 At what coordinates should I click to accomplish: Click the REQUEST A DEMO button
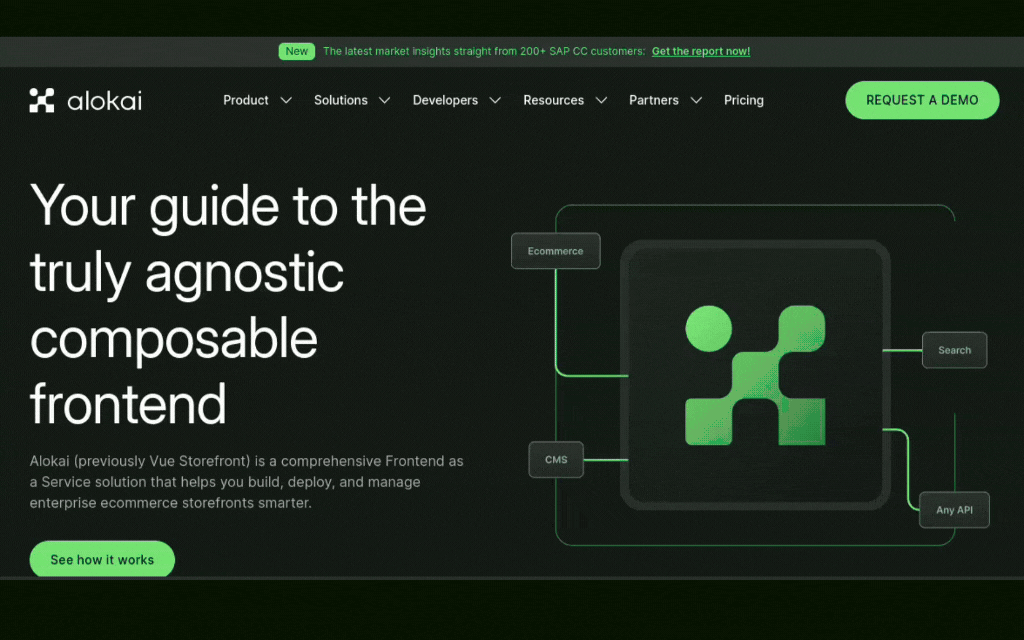coord(922,100)
